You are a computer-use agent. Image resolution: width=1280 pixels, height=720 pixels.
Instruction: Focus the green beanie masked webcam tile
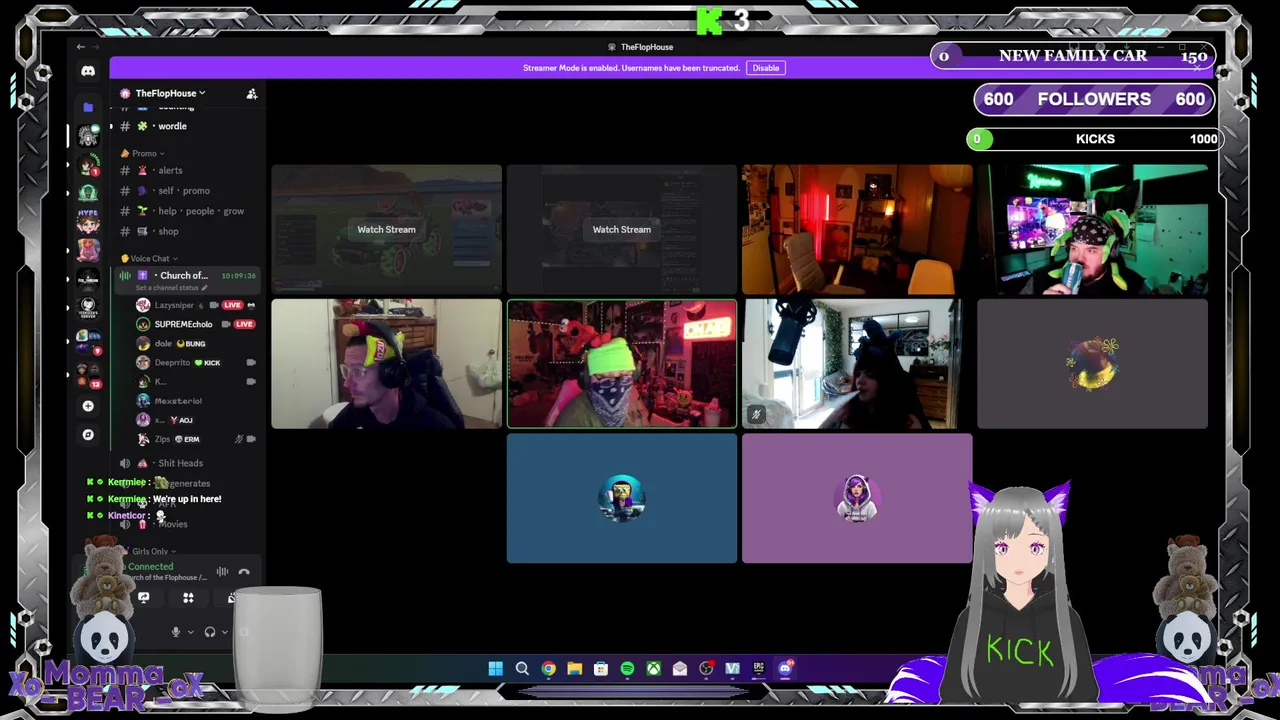coord(622,364)
